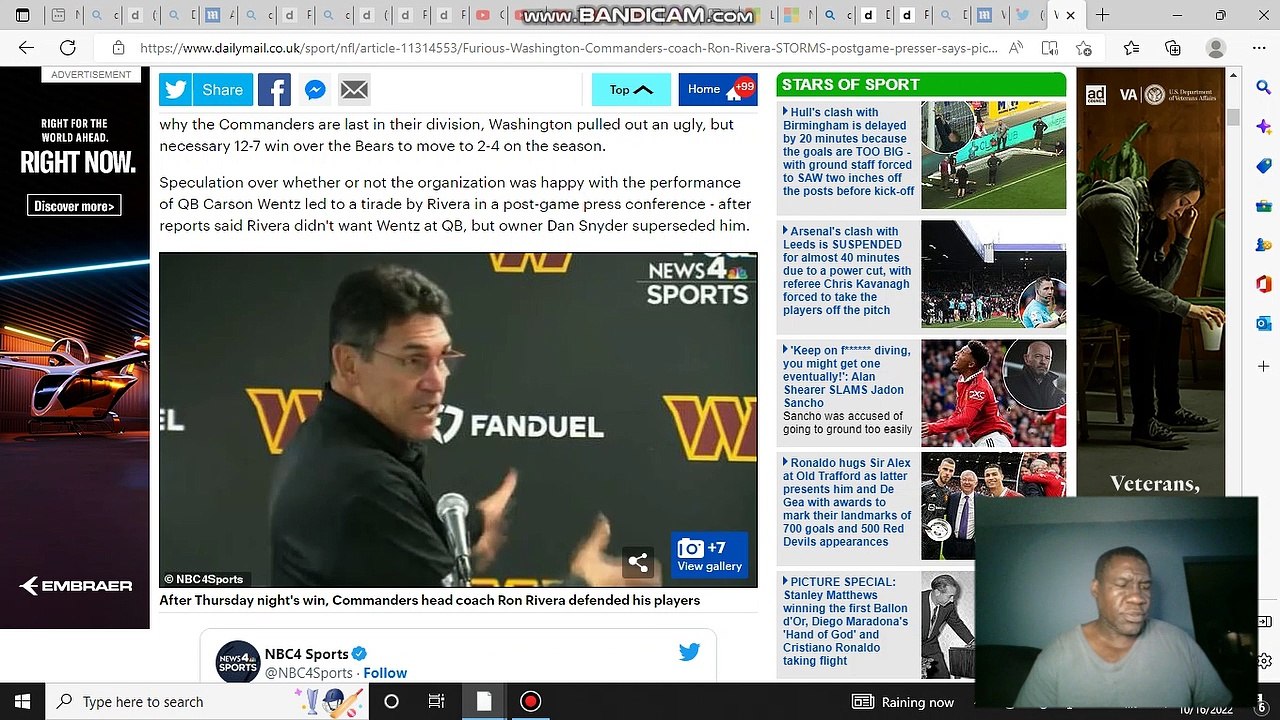The width and height of the screenshot is (1280, 720).
Task: Open Edge sidebar shopping tag icon
Action: click(x=1263, y=166)
